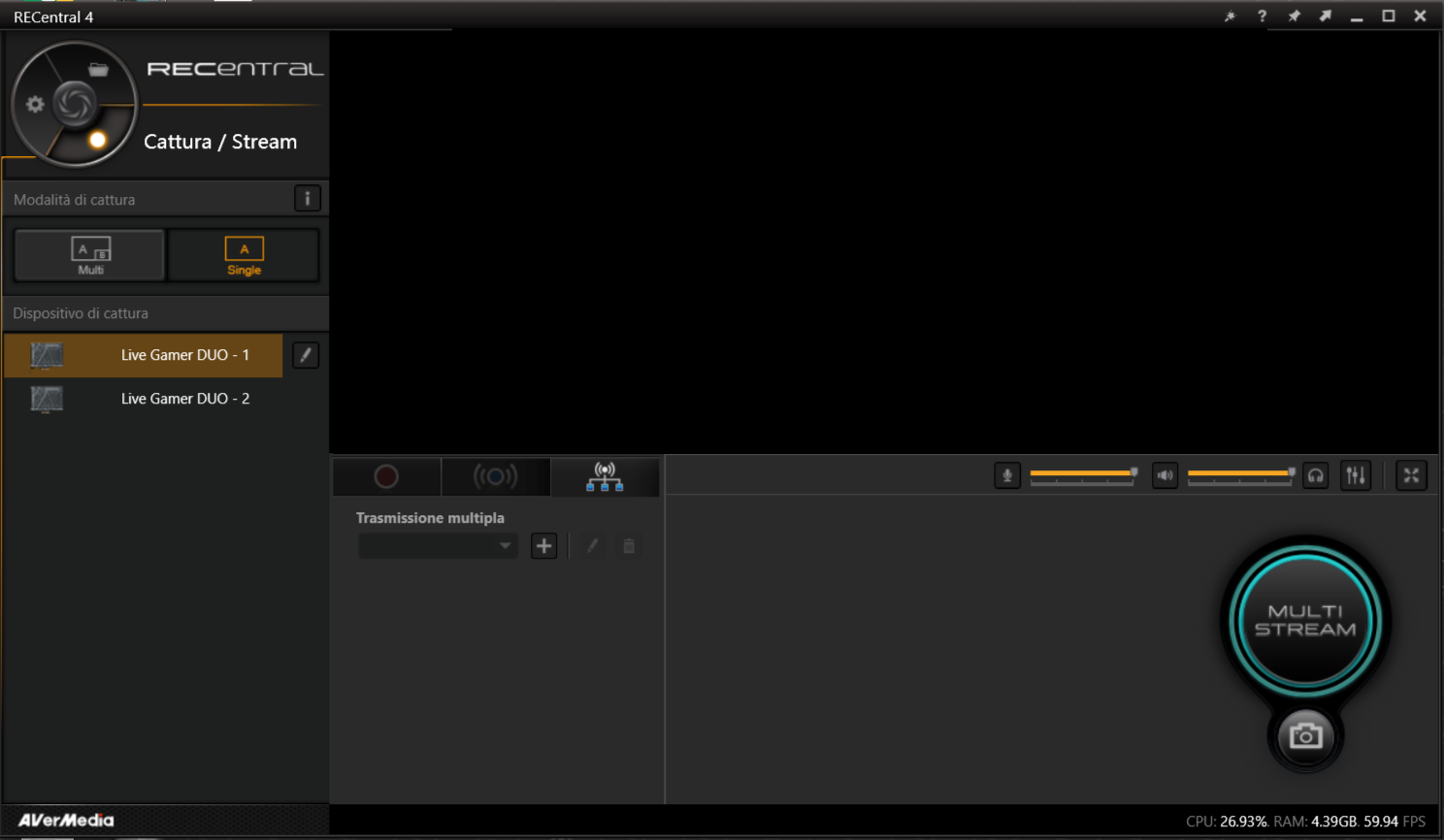This screenshot has height=840, width=1444.
Task: Switch to the Record tab
Action: pos(386,476)
